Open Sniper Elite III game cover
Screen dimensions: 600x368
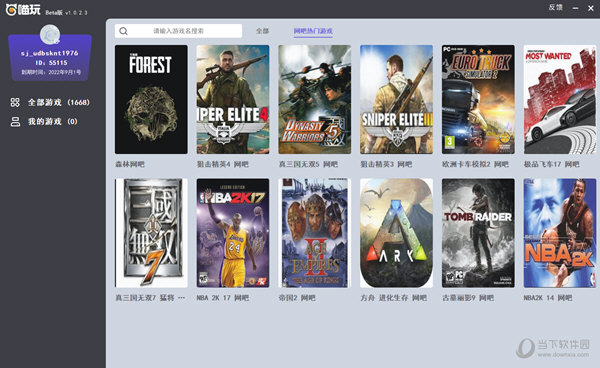396,99
